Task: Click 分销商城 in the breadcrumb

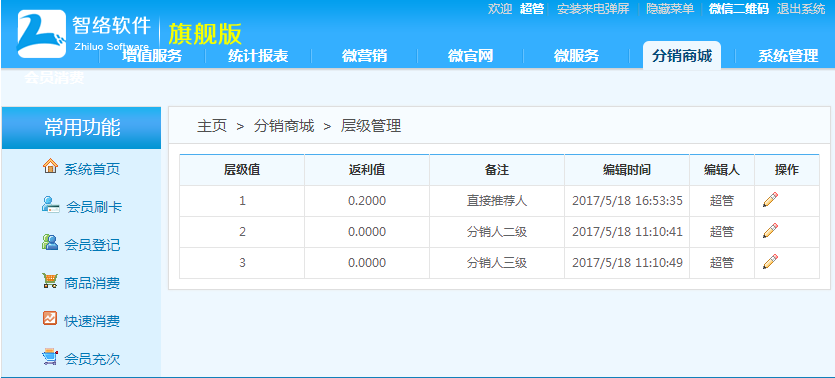Action: 284,126
